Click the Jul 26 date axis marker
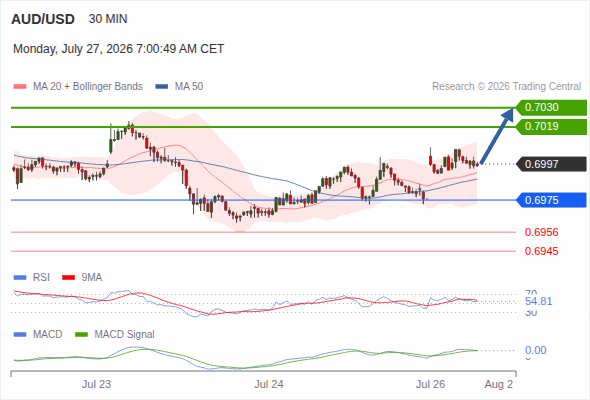The height and width of the screenshot is (400, 590). [x=430, y=384]
